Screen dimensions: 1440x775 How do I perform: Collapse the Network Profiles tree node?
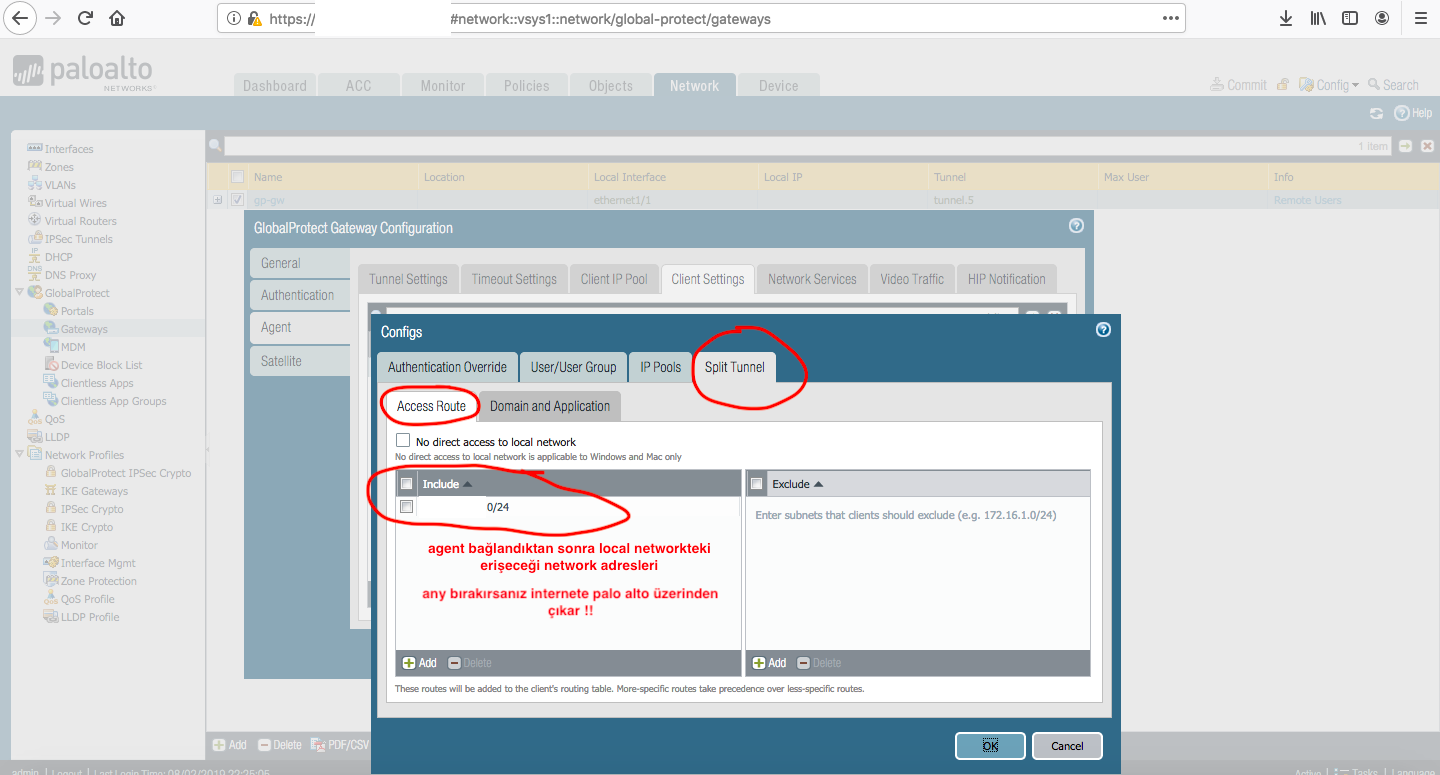point(20,455)
